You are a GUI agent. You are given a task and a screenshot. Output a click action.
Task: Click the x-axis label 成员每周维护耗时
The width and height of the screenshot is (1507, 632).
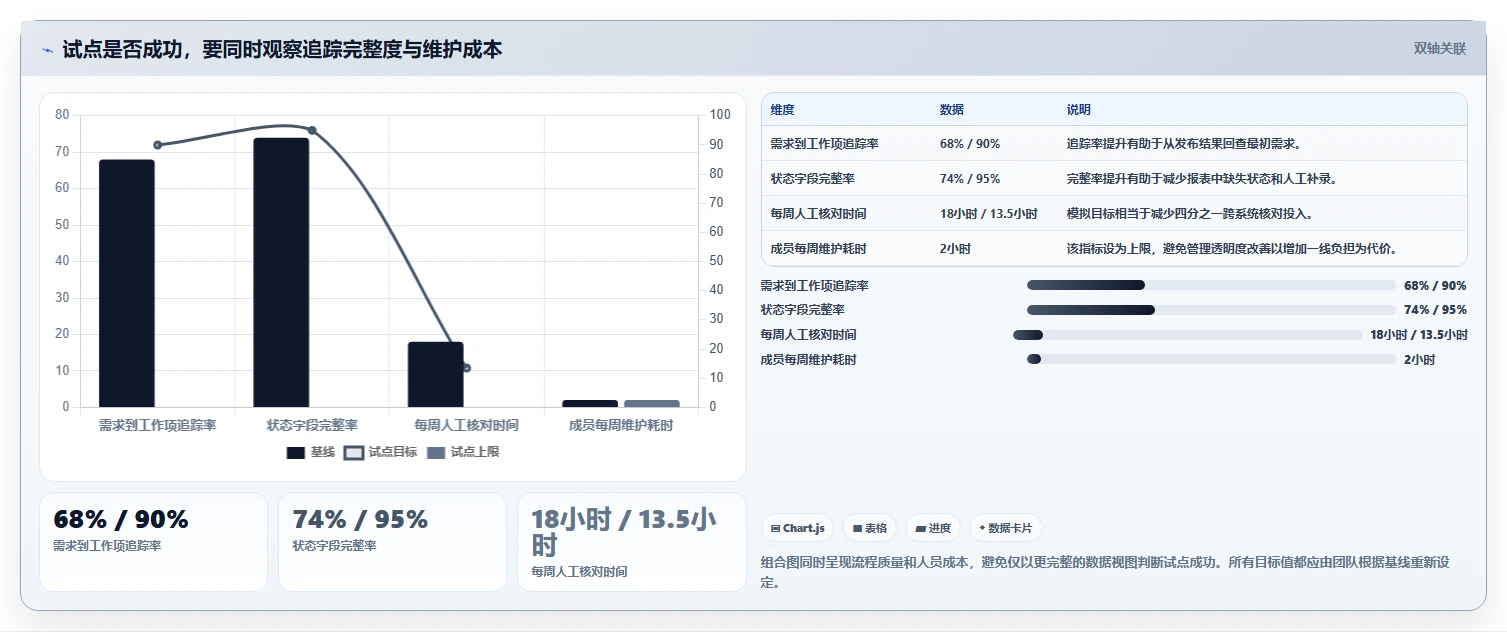[621, 425]
